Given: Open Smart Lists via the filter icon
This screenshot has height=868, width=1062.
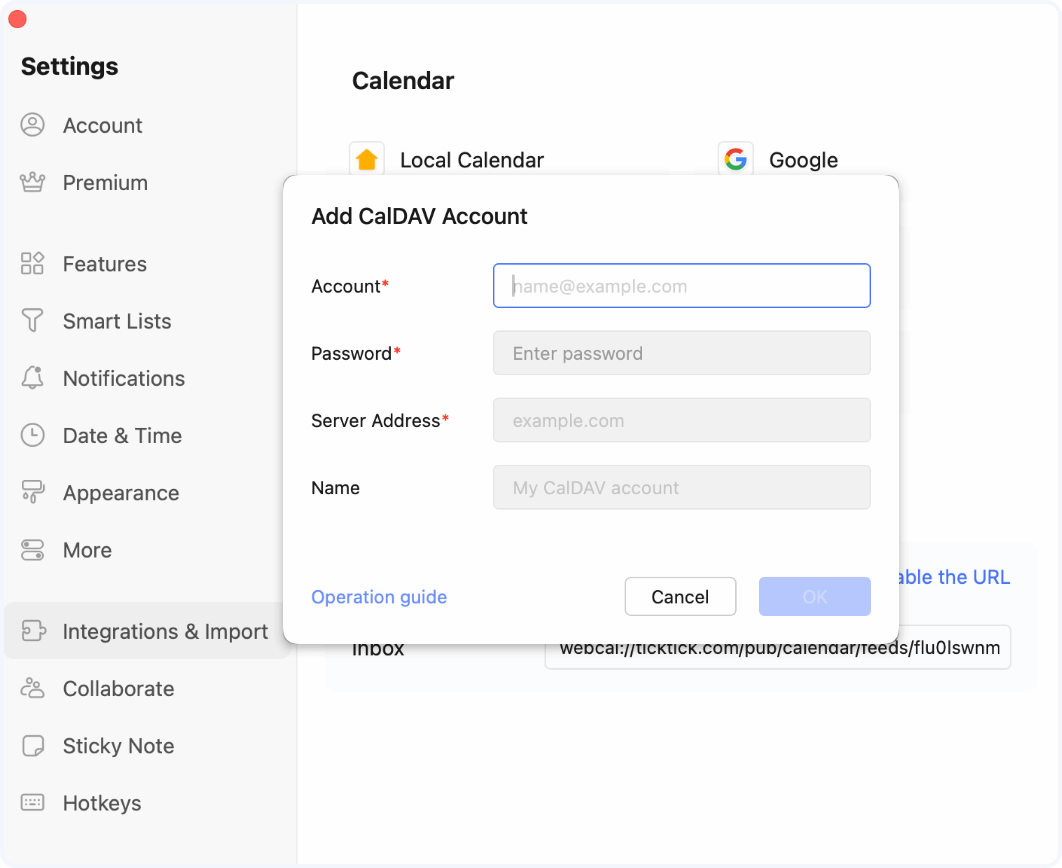Looking at the screenshot, I should 32,321.
